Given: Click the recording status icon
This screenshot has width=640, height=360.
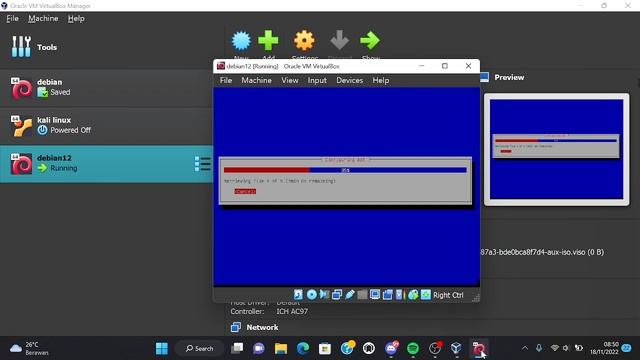Looking at the screenshot, I should coord(387,295).
